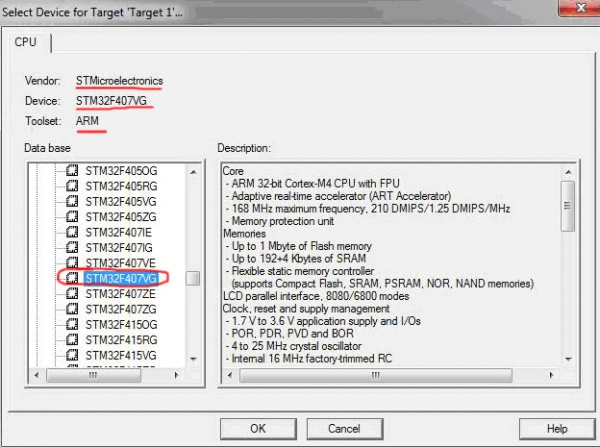Click the chip icon beside STM32F415VG
The image size is (600, 448).
click(x=72, y=355)
